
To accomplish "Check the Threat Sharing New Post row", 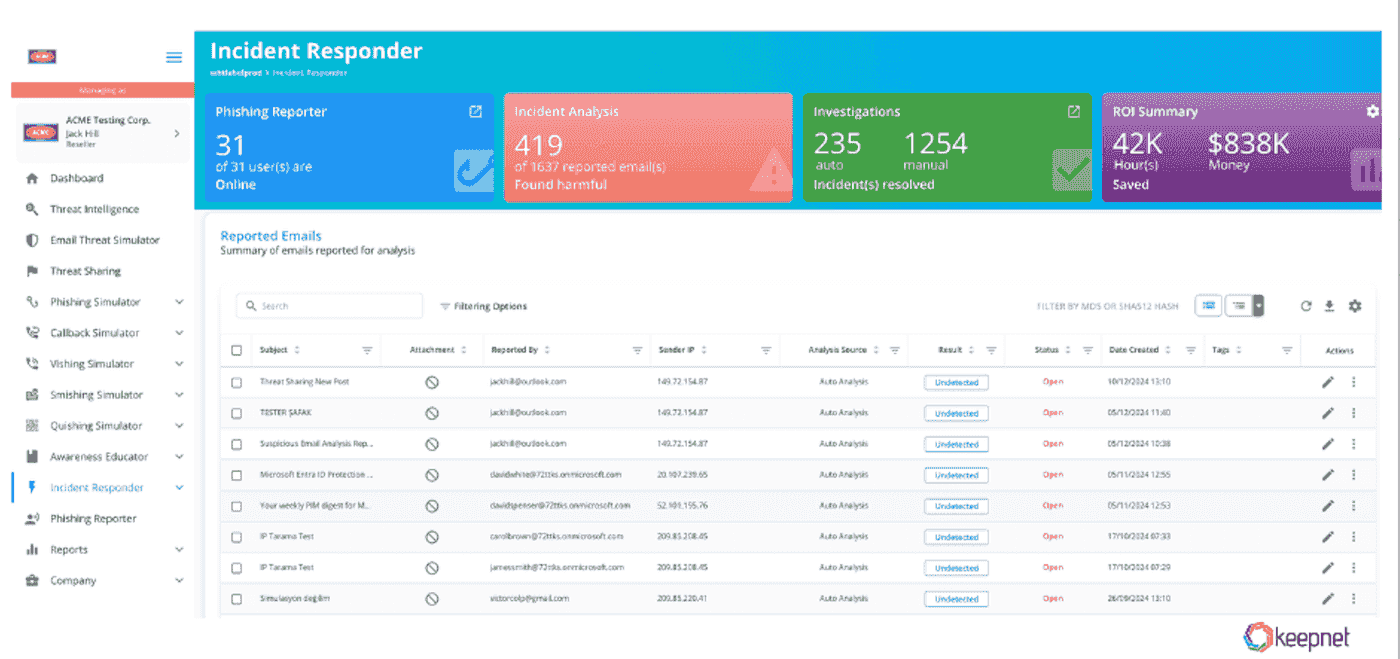I will [x=237, y=382].
